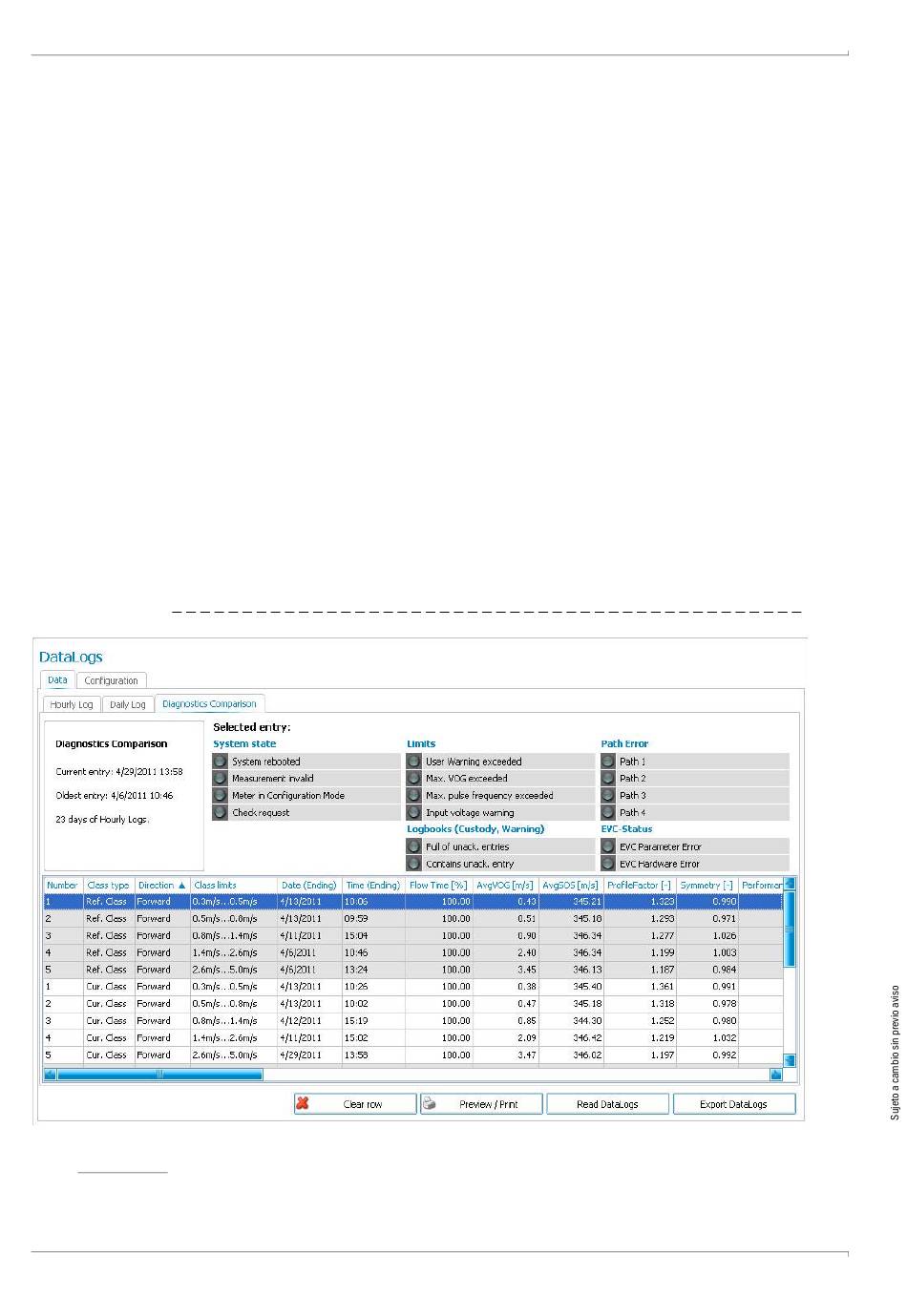Click the AvgSOS value 344.30
This screenshot has width=907, height=1316.
click(587, 1021)
